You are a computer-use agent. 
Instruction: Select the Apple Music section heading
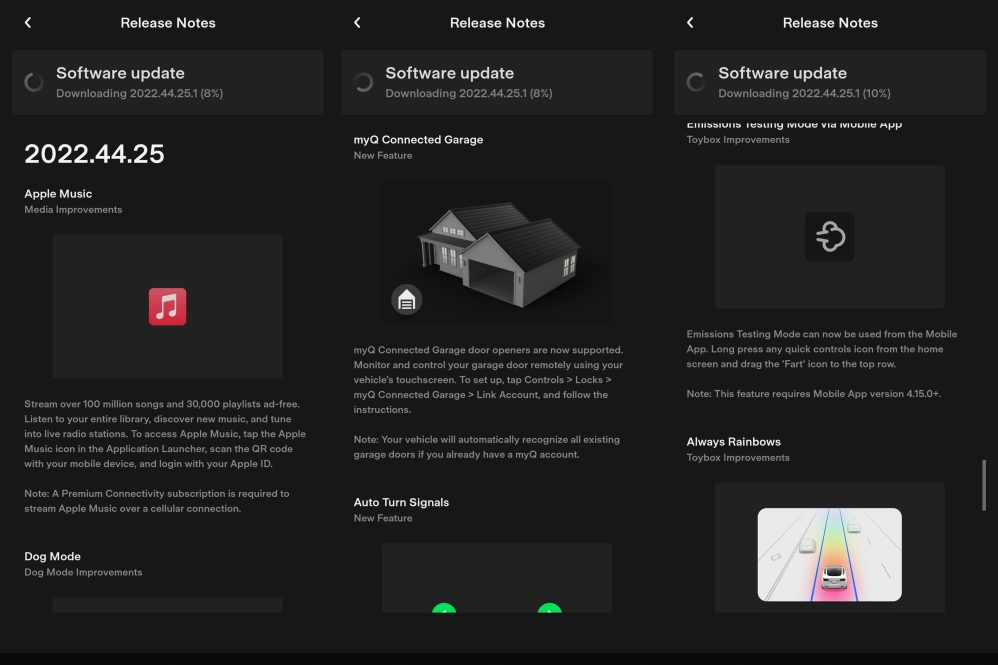click(x=58, y=194)
